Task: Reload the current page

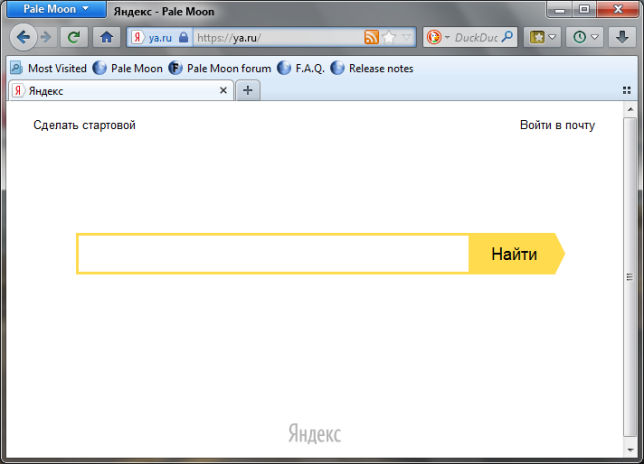Action: click(74, 37)
